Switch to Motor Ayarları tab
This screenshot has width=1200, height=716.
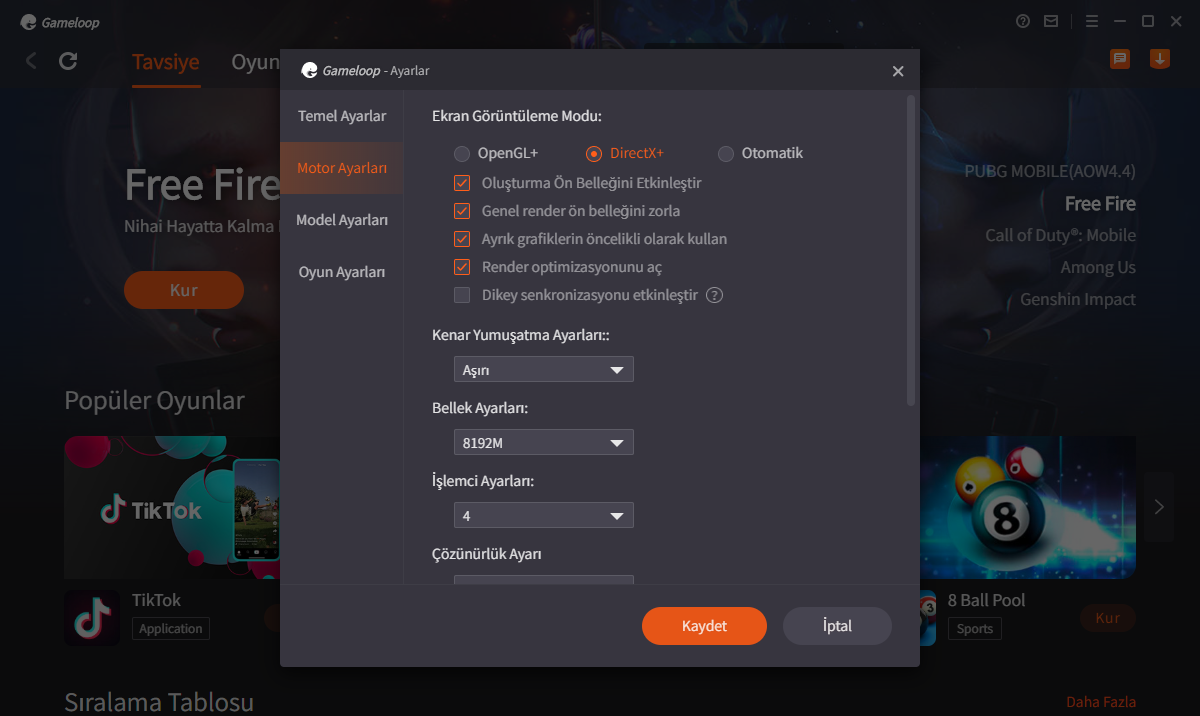pos(342,168)
